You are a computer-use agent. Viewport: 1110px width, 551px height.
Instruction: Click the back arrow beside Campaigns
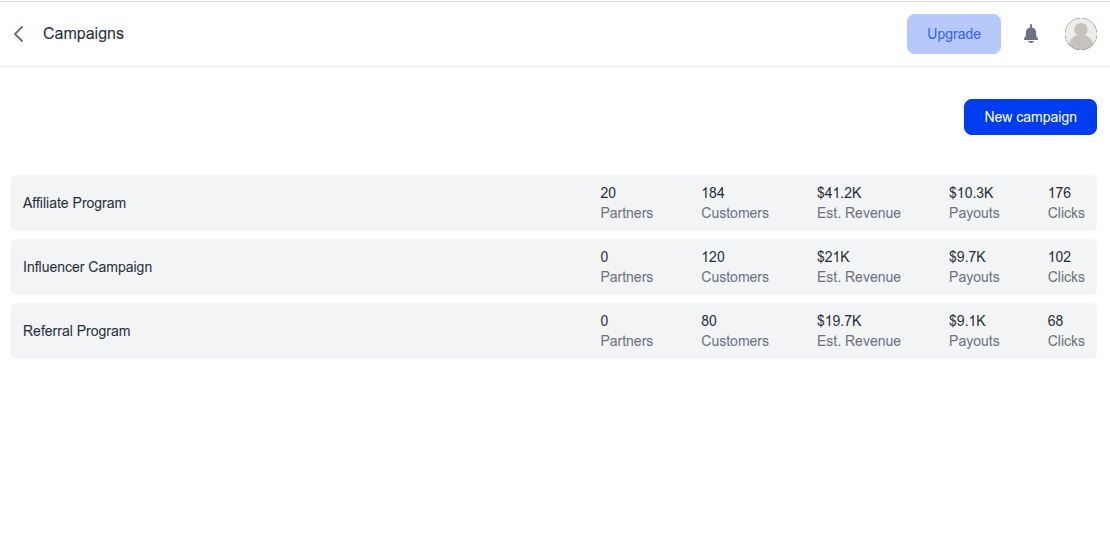tap(19, 33)
